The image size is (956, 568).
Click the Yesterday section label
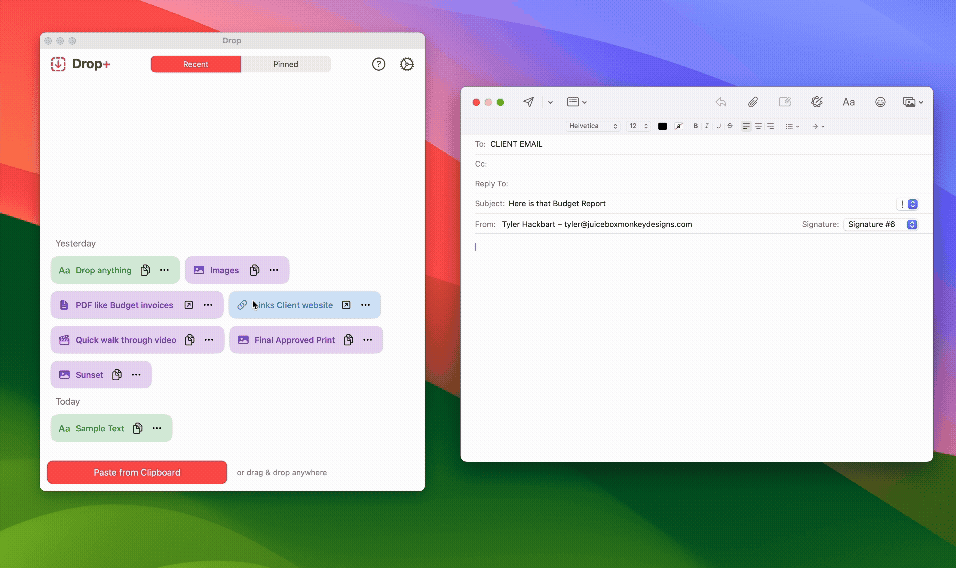76,243
